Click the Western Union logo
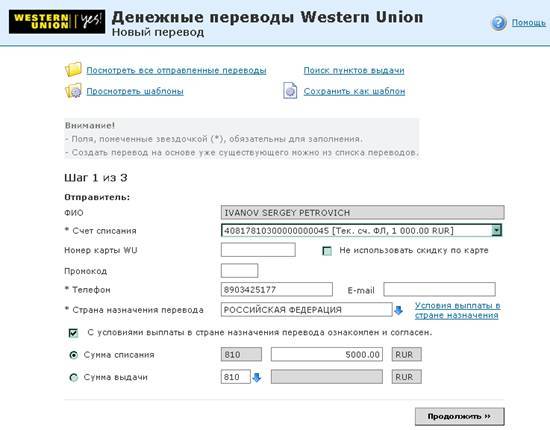Screen dimensions: 550x430 click(x=57, y=21)
